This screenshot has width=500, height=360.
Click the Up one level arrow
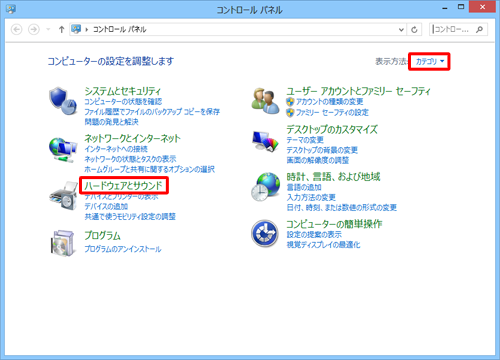tap(61, 29)
